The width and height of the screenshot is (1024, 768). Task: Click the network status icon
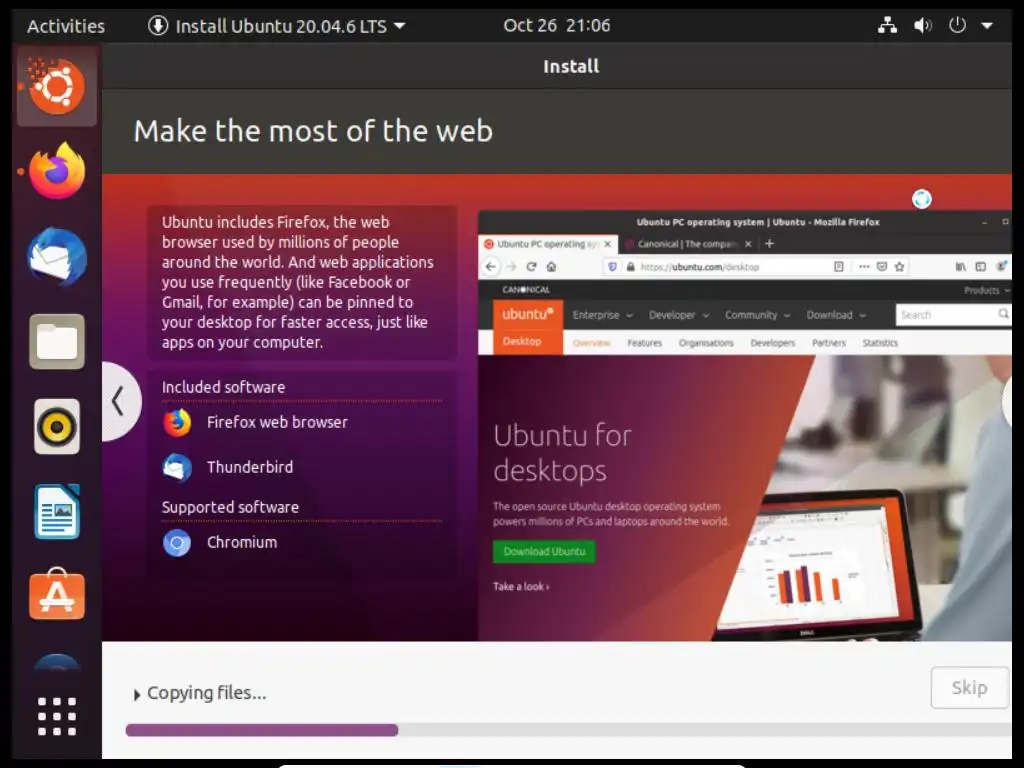pyautogui.click(x=887, y=25)
